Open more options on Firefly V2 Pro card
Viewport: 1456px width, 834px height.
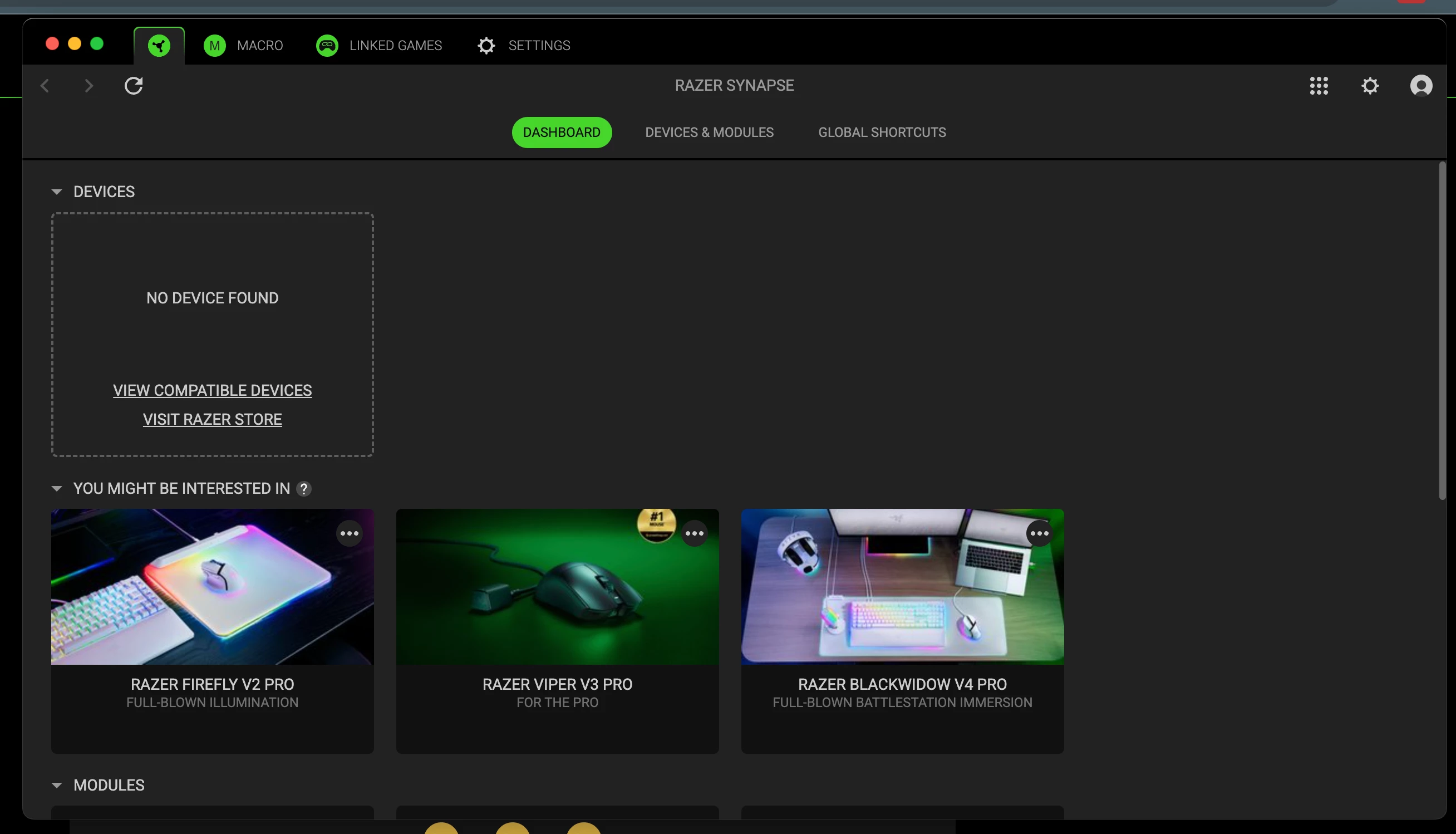pyautogui.click(x=350, y=533)
